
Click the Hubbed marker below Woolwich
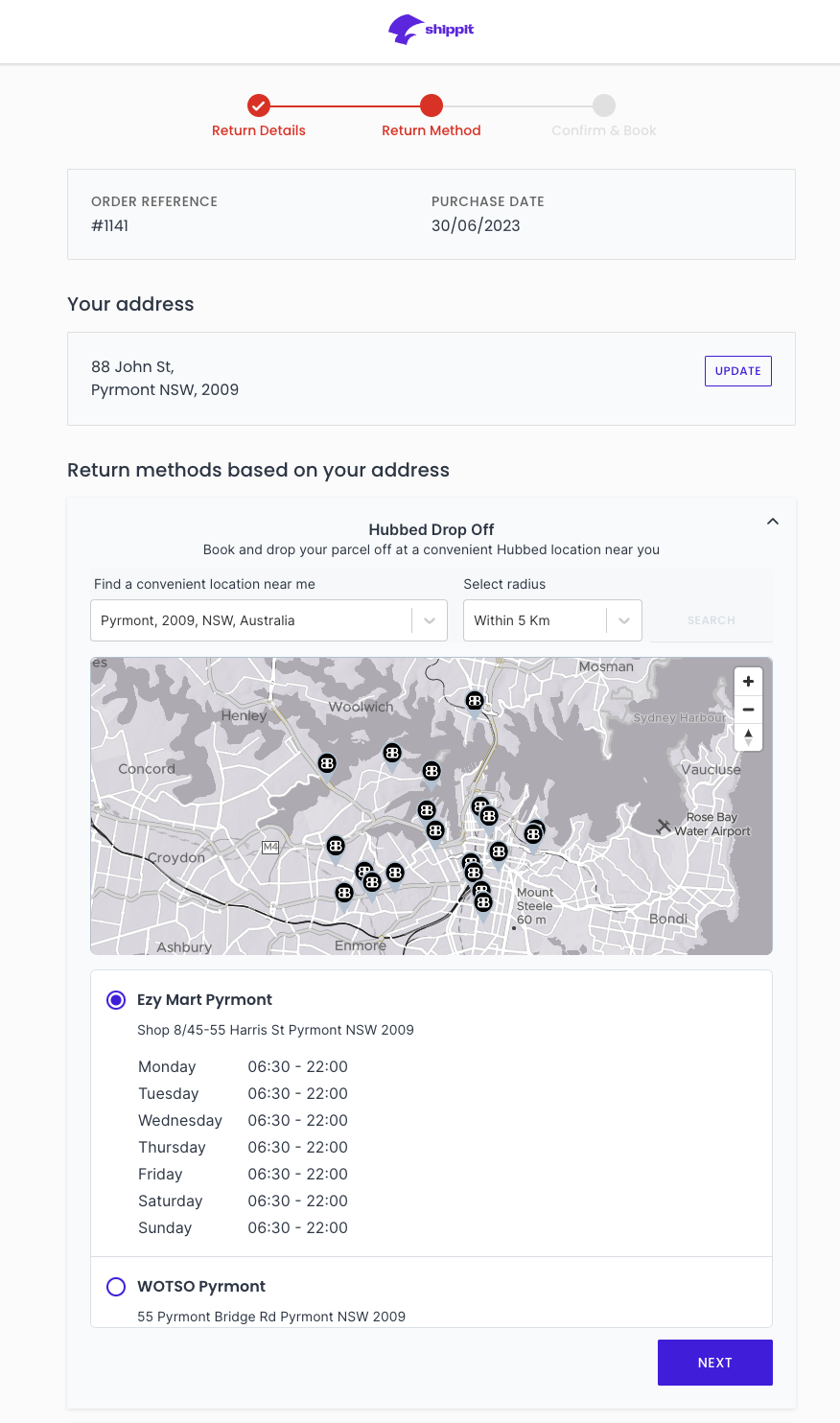coord(392,754)
